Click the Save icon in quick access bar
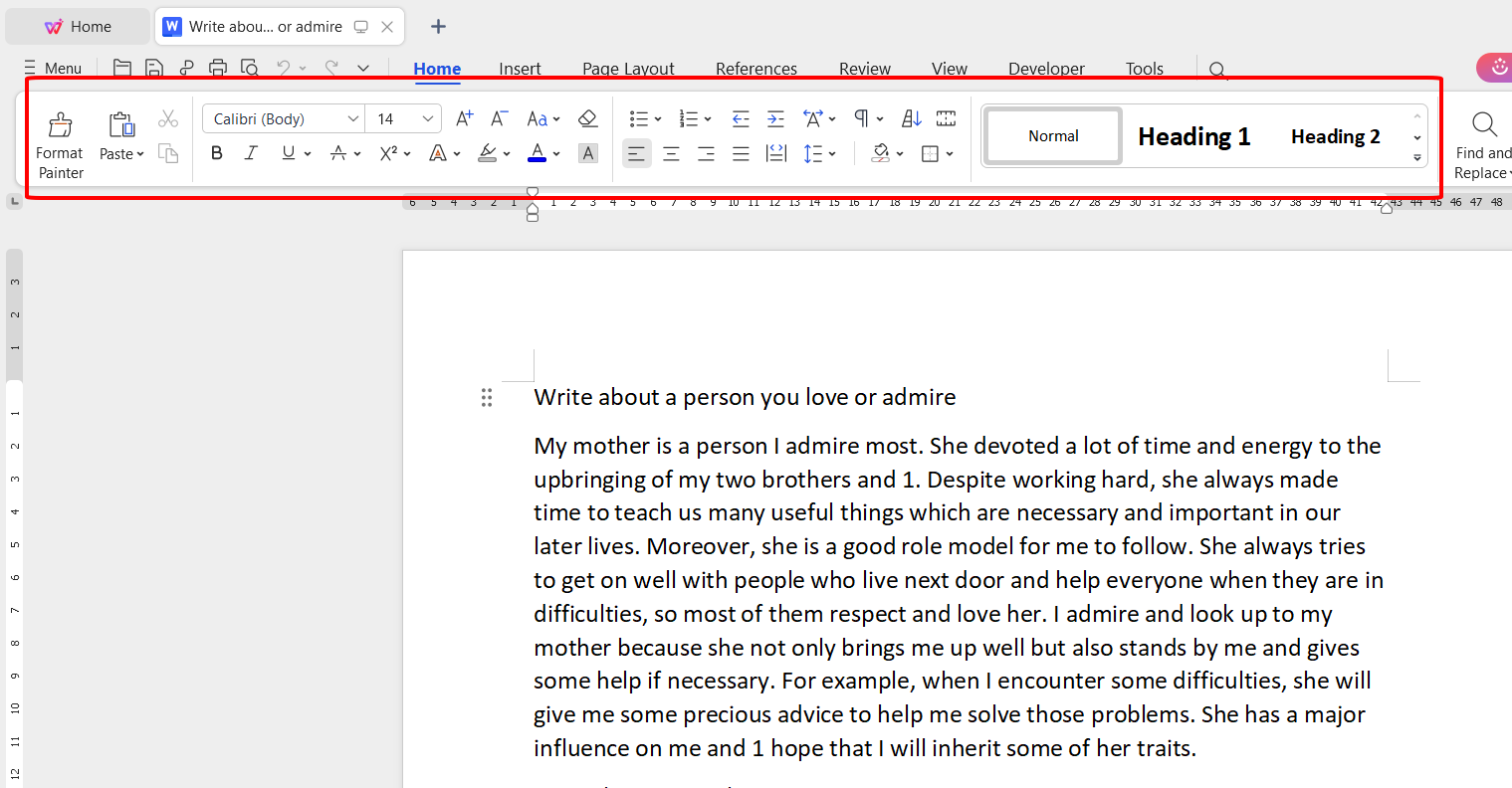 point(154,68)
